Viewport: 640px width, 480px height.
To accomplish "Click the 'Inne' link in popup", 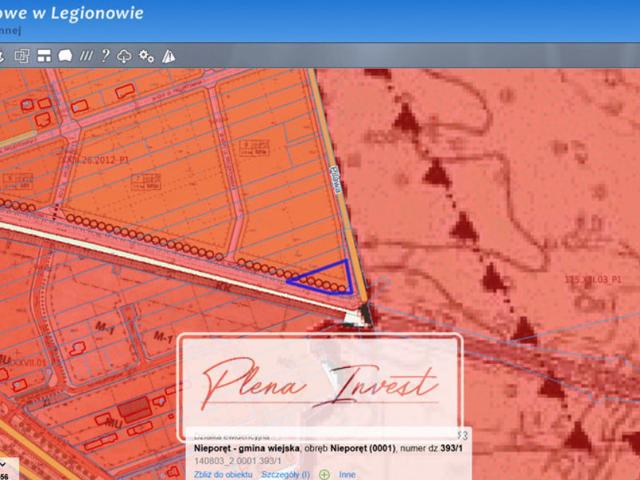I will click(x=348, y=474).
